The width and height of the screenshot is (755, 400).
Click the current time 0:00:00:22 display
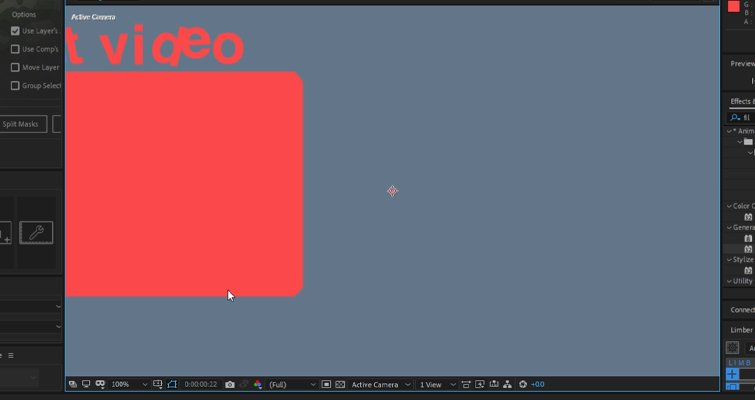pyautogui.click(x=201, y=384)
